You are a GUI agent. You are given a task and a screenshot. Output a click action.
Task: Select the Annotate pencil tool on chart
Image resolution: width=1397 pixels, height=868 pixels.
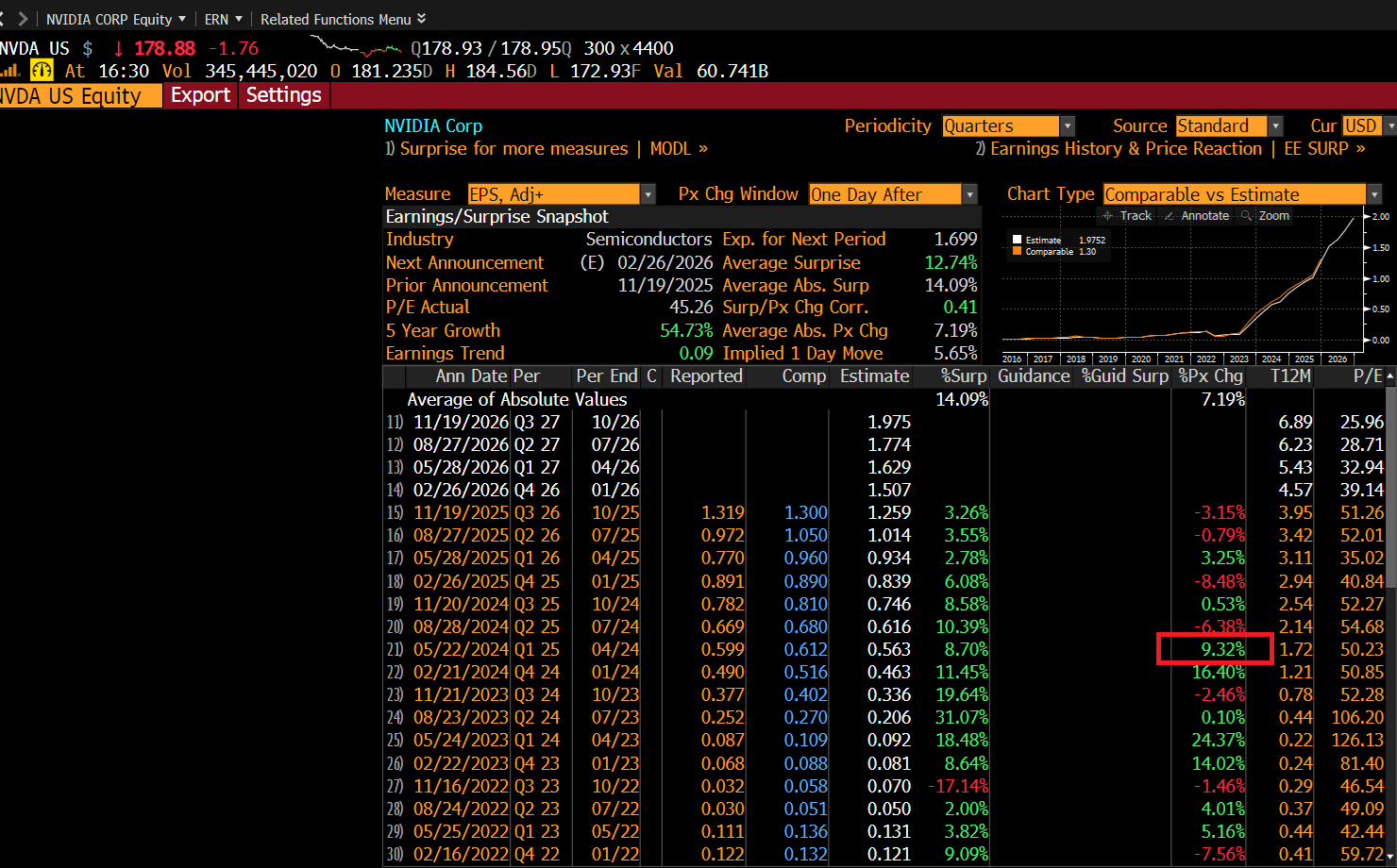(1197, 216)
